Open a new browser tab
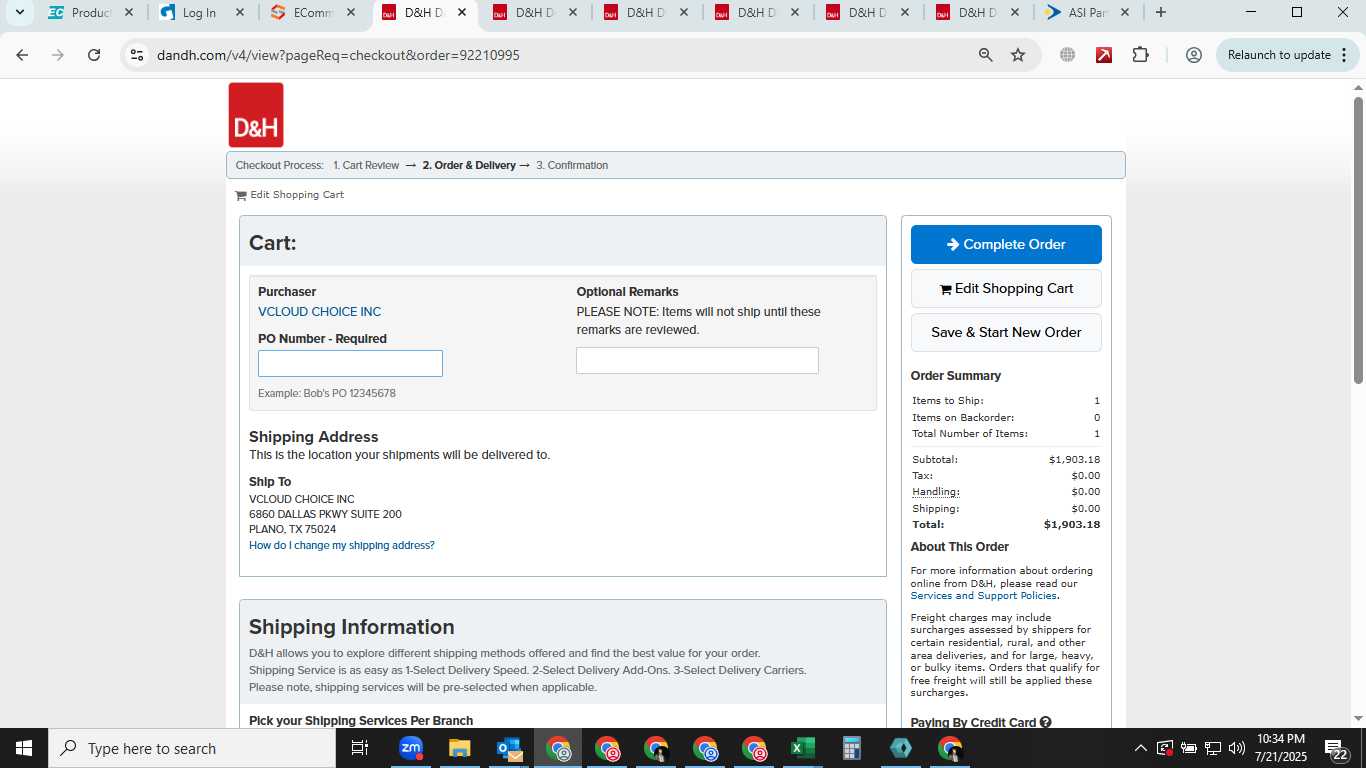The height and width of the screenshot is (768, 1366). (x=1160, y=13)
